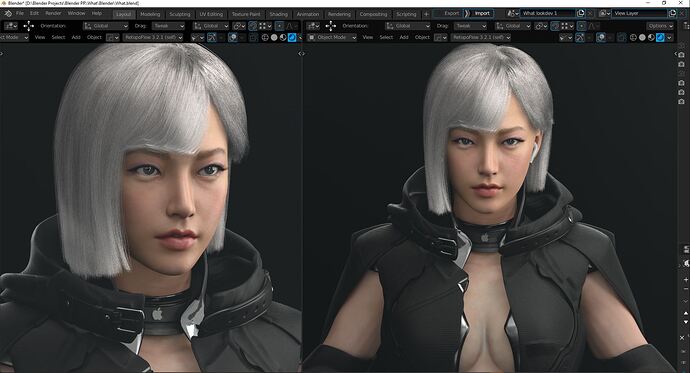
Task: Open left viewport RetopoFlow 3.2.1 dropdown
Action: click(153, 37)
